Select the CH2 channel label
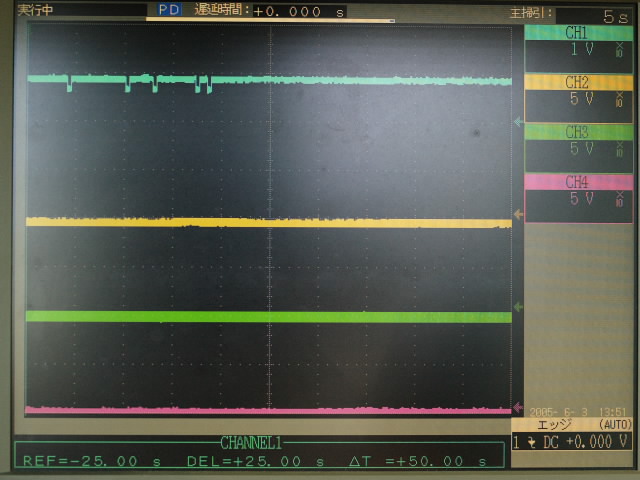 click(576, 82)
